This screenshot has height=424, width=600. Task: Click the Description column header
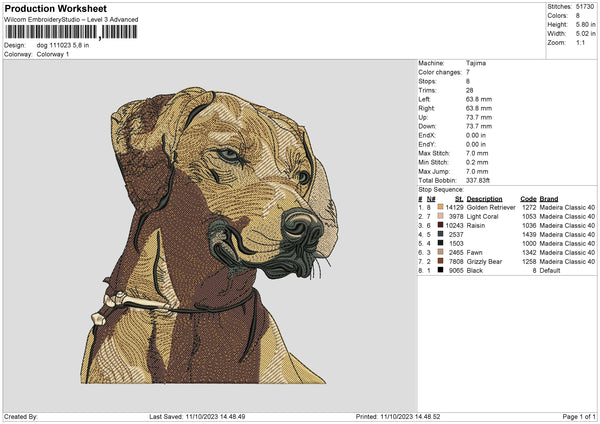tap(484, 199)
